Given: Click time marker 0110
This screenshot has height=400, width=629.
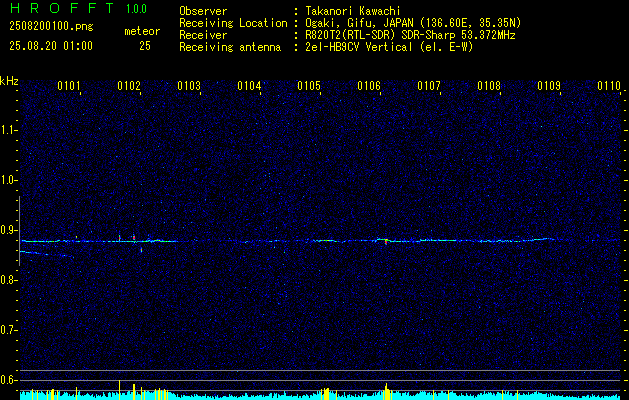Looking at the screenshot, I should [x=609, y=86].
